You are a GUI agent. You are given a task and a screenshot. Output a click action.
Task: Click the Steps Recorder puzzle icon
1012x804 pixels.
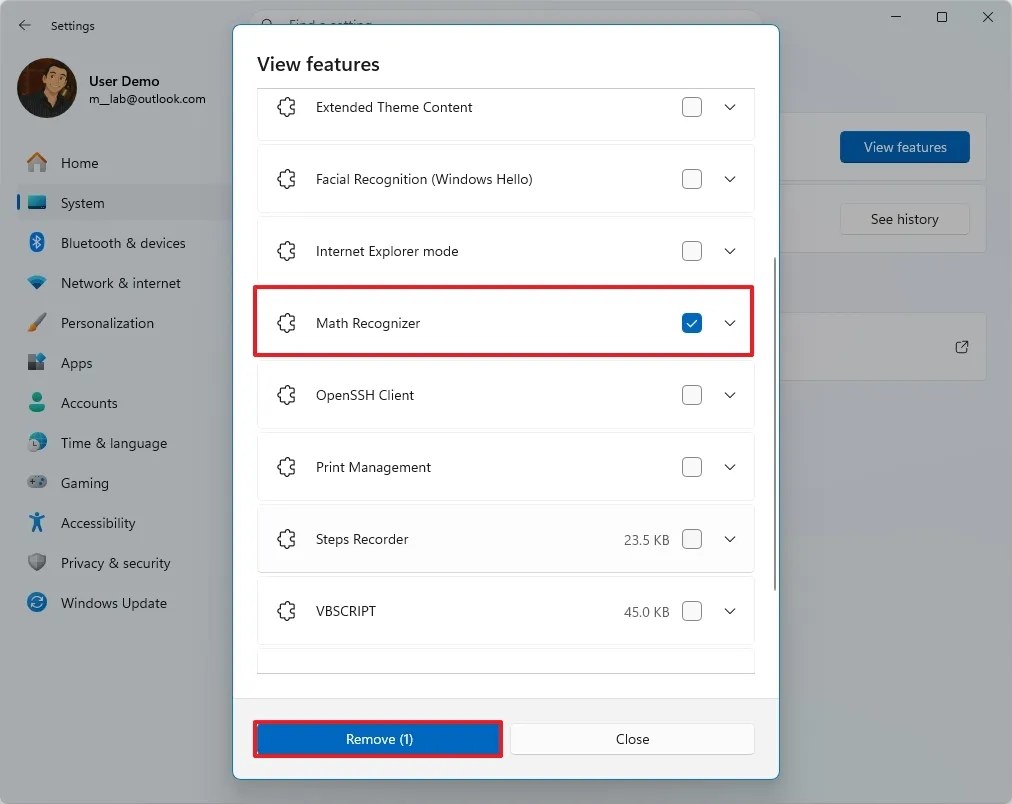[287, 539]
